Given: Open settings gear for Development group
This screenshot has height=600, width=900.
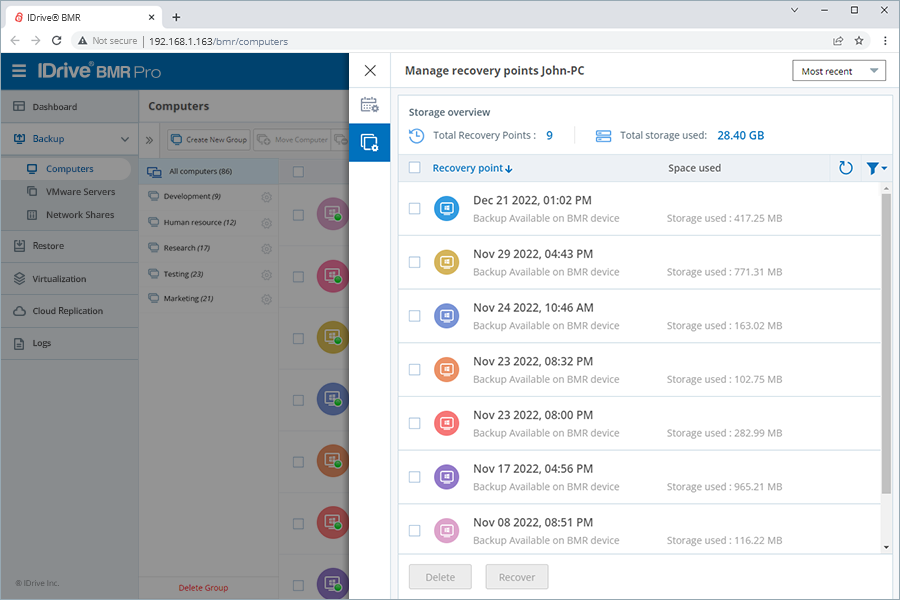Looking at the screenshot, I should (266, 197).
